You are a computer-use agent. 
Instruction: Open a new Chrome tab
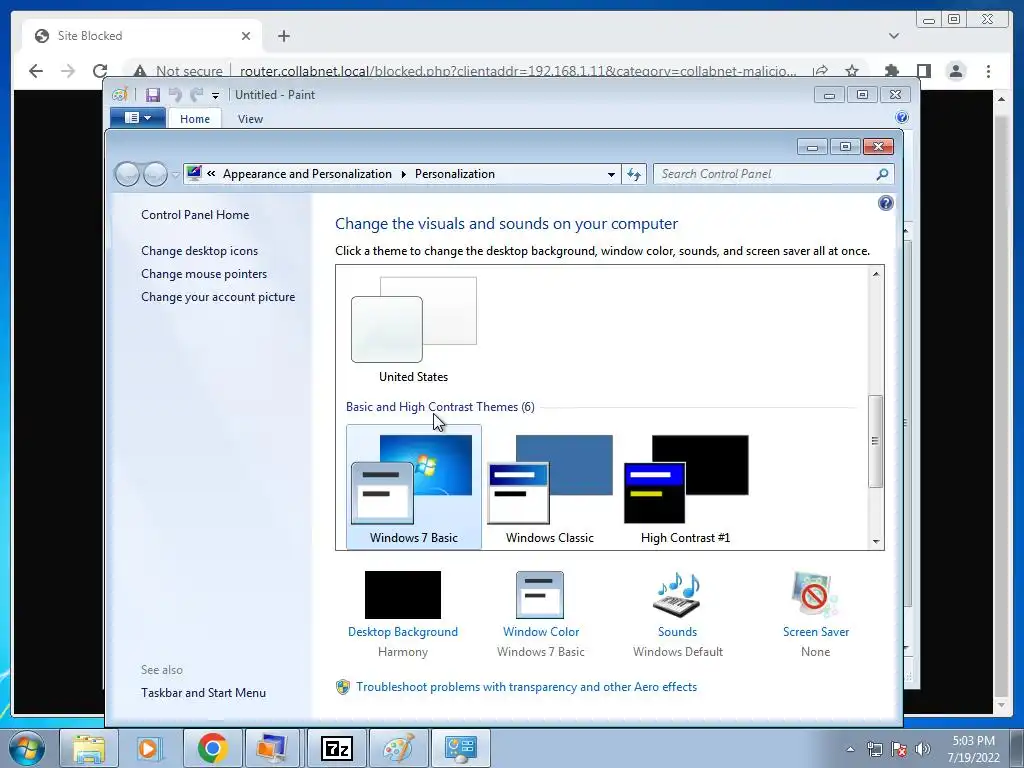pyautogui.click(x=283, y=36)
